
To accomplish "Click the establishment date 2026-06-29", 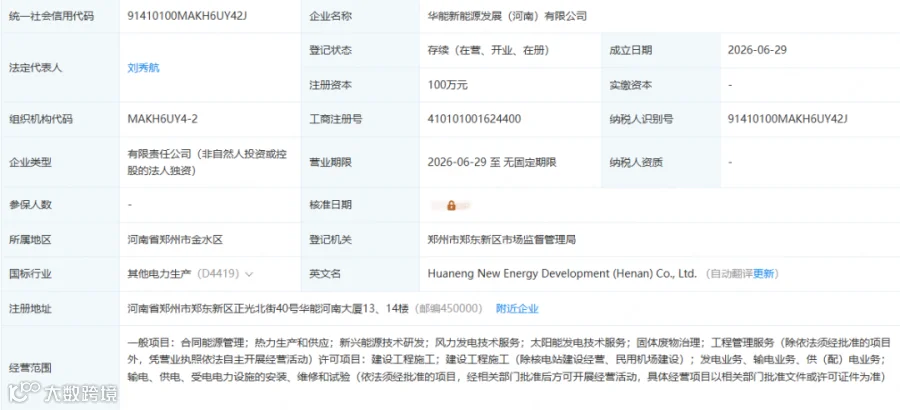I will coord(757,50).
